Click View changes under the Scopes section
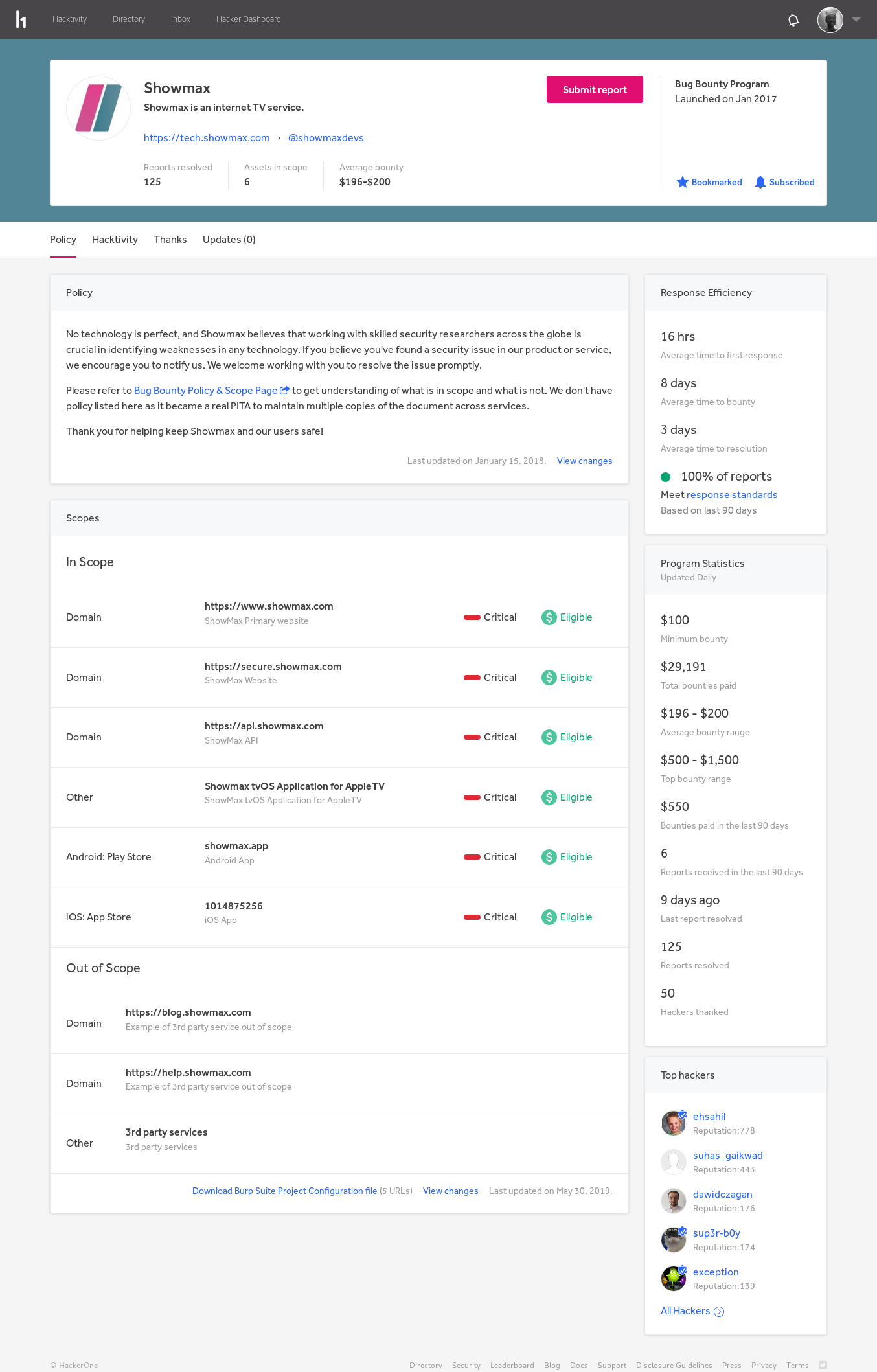 point(450,1191)
